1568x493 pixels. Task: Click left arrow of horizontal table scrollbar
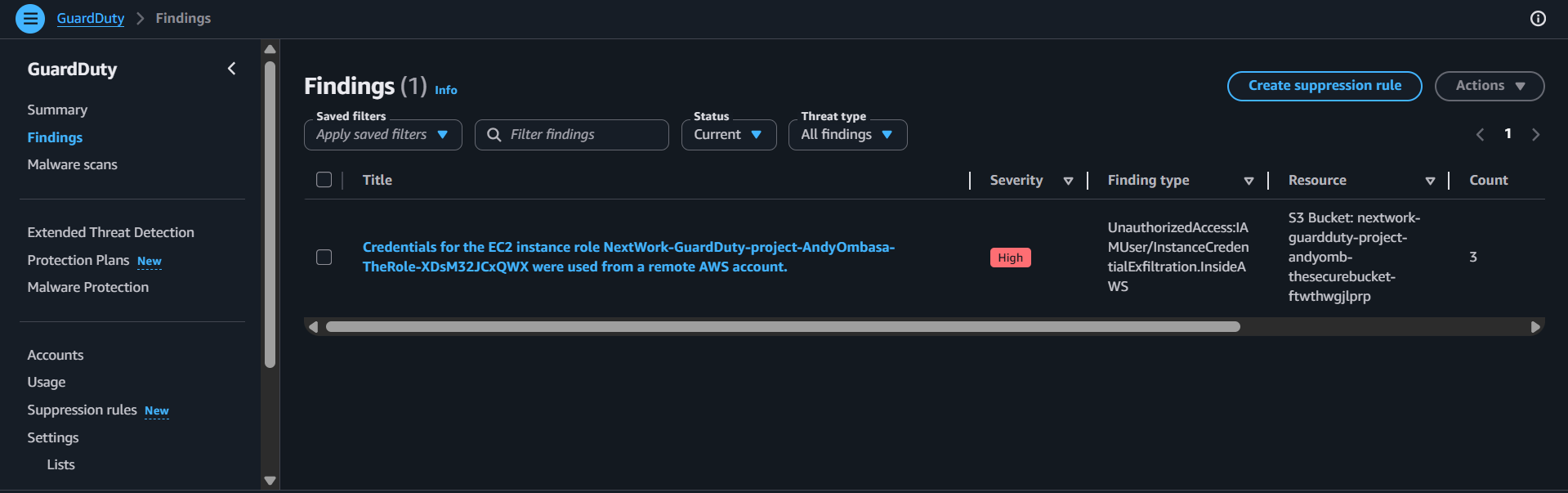313,327
